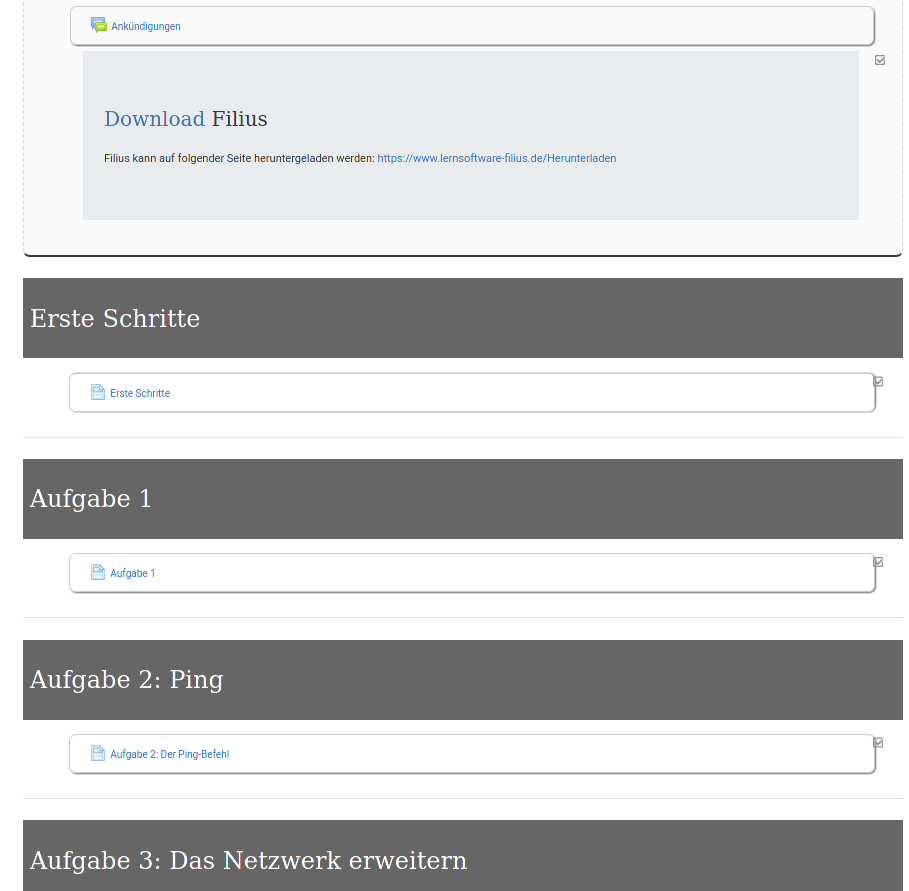
Task: Click the Aufgabe 1 page icon
Action: pyautogui.click(x=98, y=572)
